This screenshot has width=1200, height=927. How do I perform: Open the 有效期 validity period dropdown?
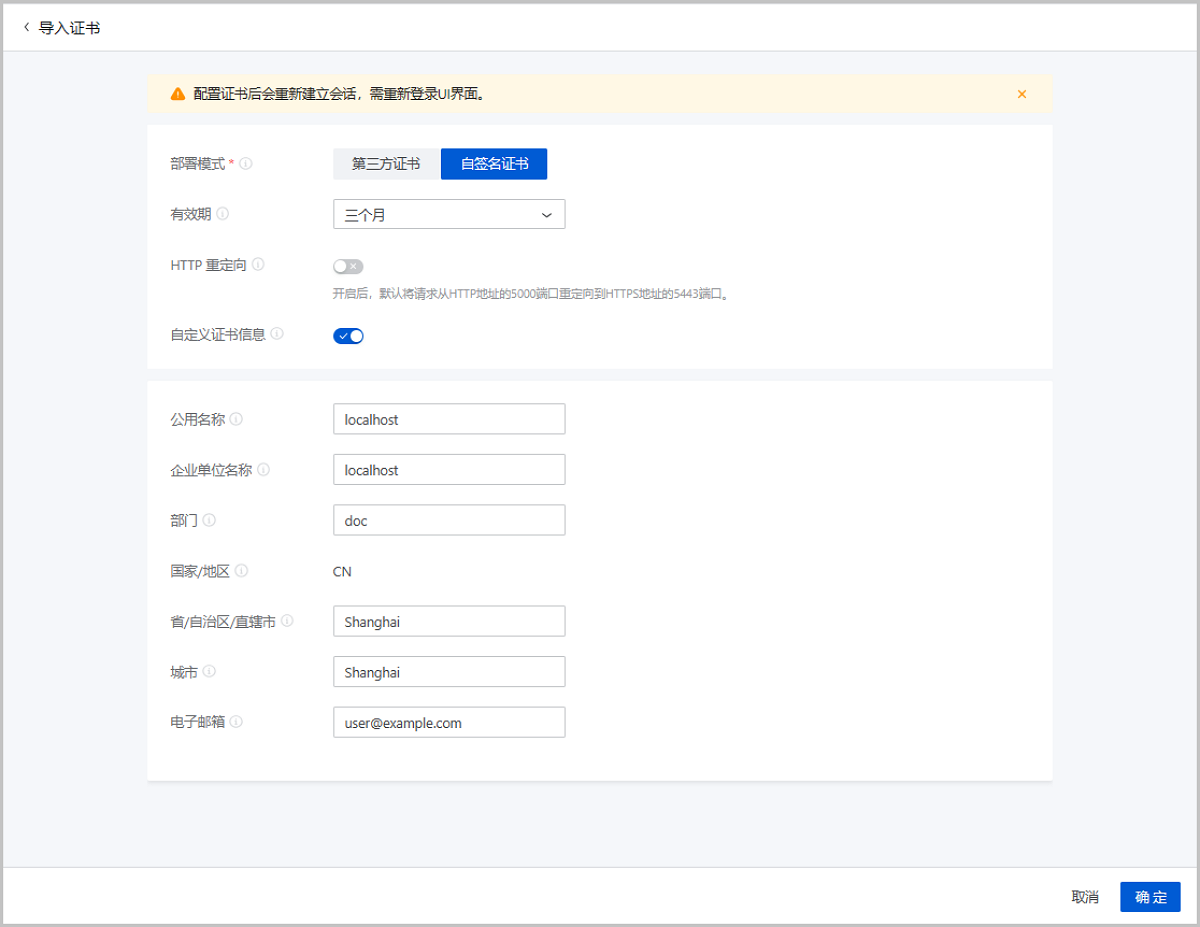point(449,213)
